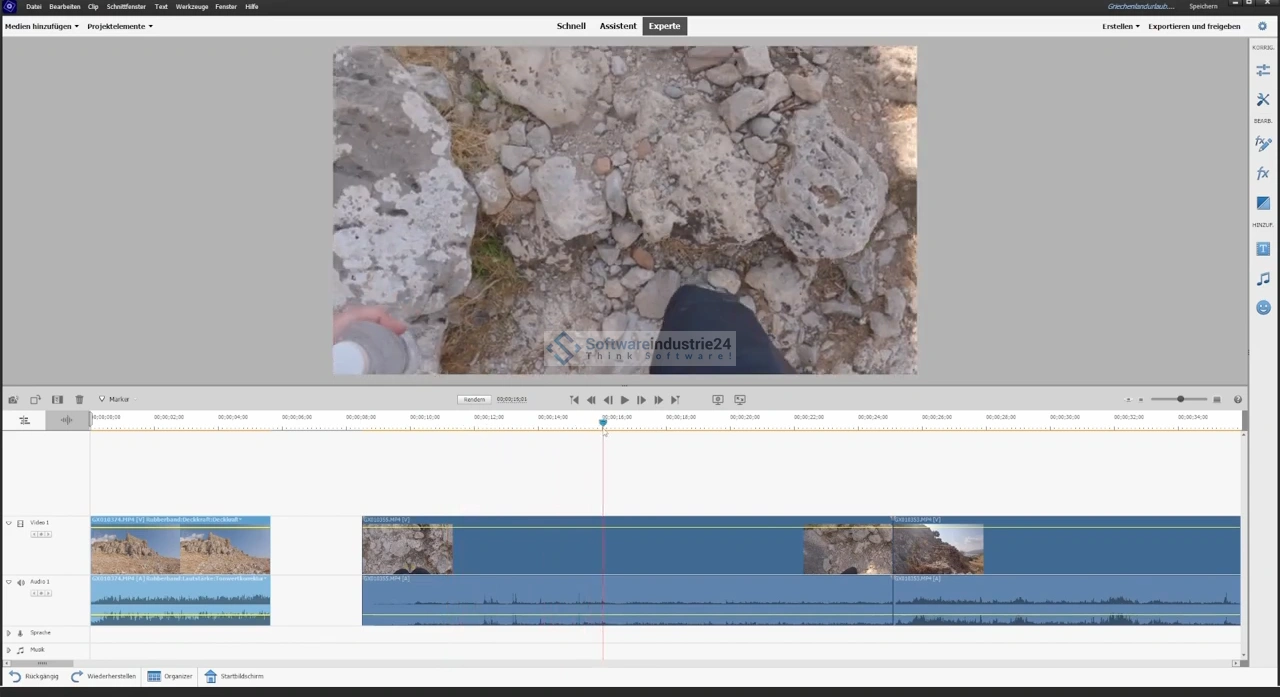Switch to the Assistent tab

tap(617, 26)
